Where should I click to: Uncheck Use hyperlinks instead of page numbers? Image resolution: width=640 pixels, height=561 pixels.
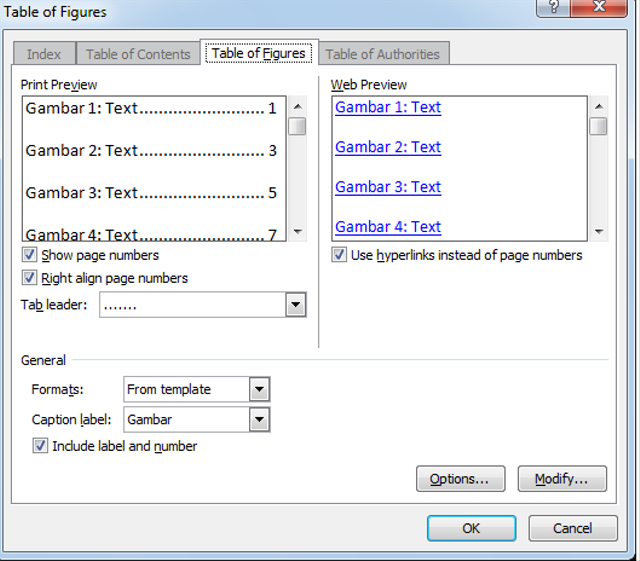click(x=340, y=256)
